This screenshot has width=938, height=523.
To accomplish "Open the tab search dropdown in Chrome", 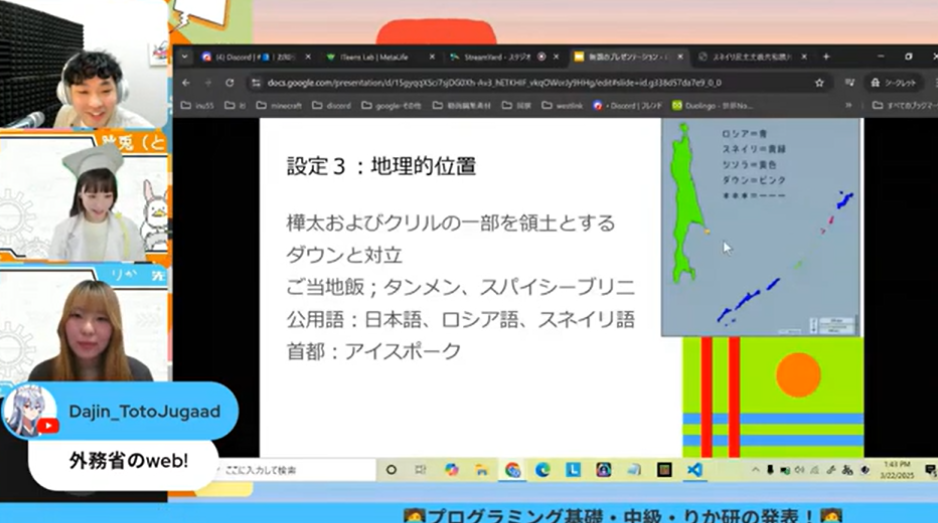I will coord(185,57).
